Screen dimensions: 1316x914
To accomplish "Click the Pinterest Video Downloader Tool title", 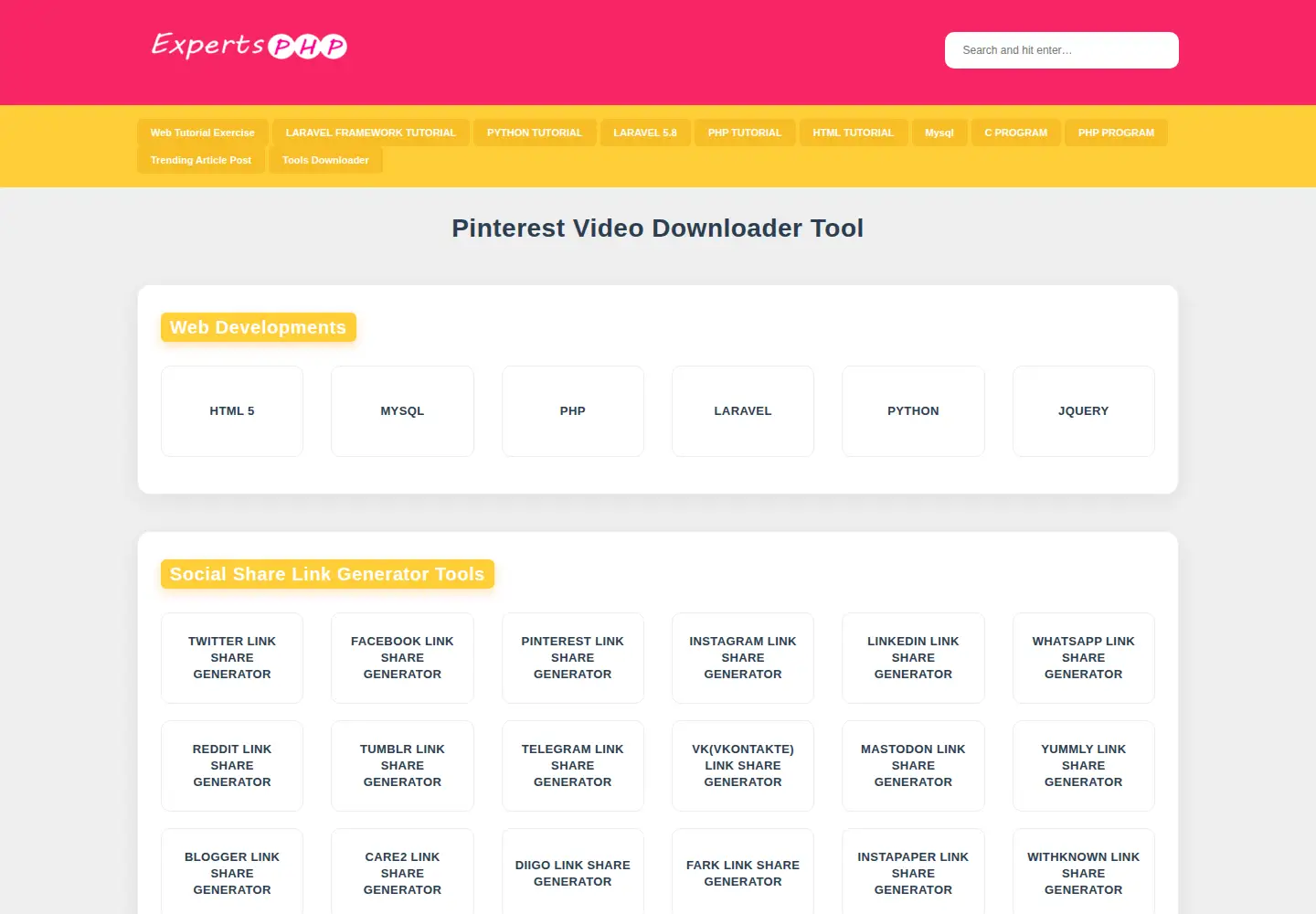I will pos(658,228).
